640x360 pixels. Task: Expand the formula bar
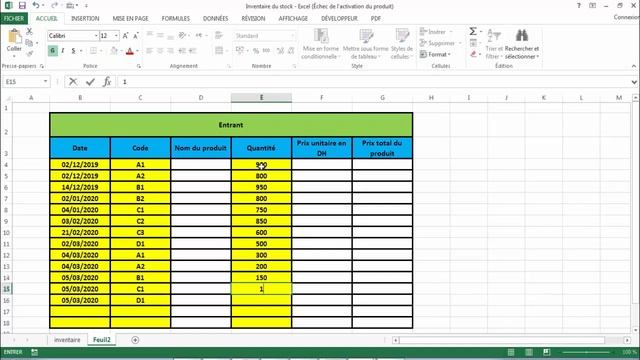pyautogui.click(x=634, y=82)
